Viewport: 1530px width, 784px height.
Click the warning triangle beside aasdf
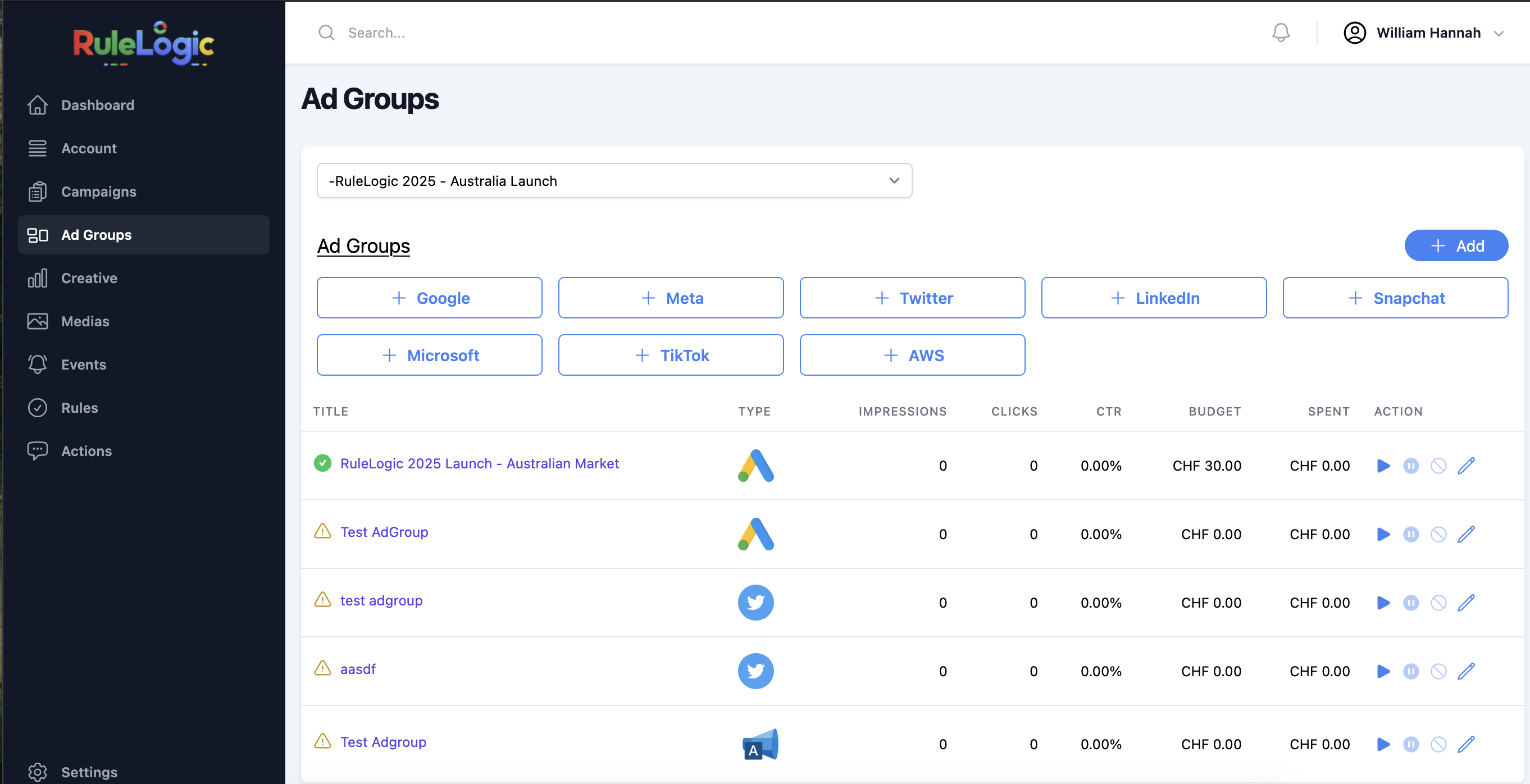tap(322, 668)
